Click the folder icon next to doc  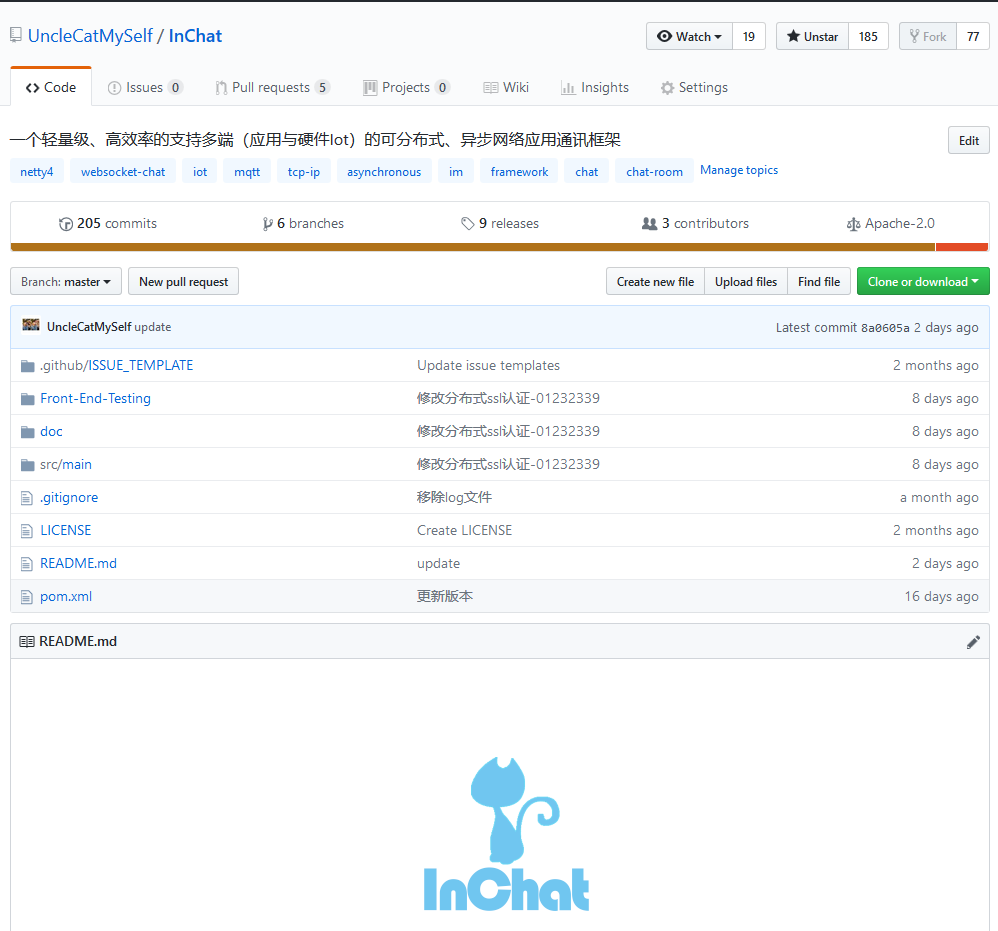click(27, 432)
